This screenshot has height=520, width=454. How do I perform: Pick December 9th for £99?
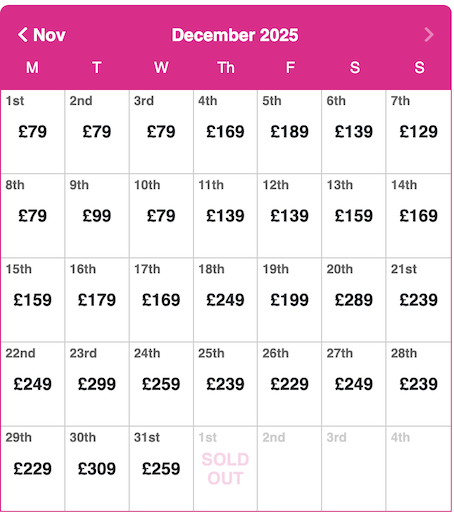pos(97,215)
